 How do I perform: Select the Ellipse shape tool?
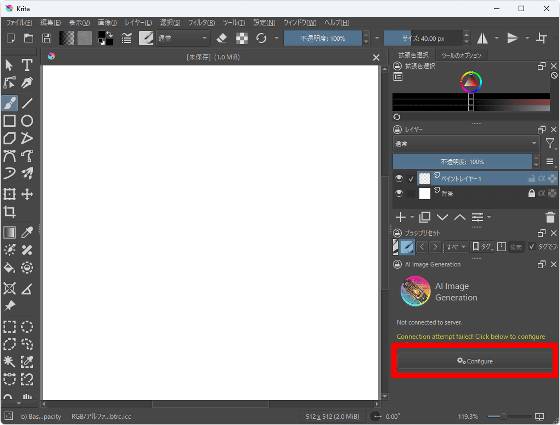[x=27, y=121]
